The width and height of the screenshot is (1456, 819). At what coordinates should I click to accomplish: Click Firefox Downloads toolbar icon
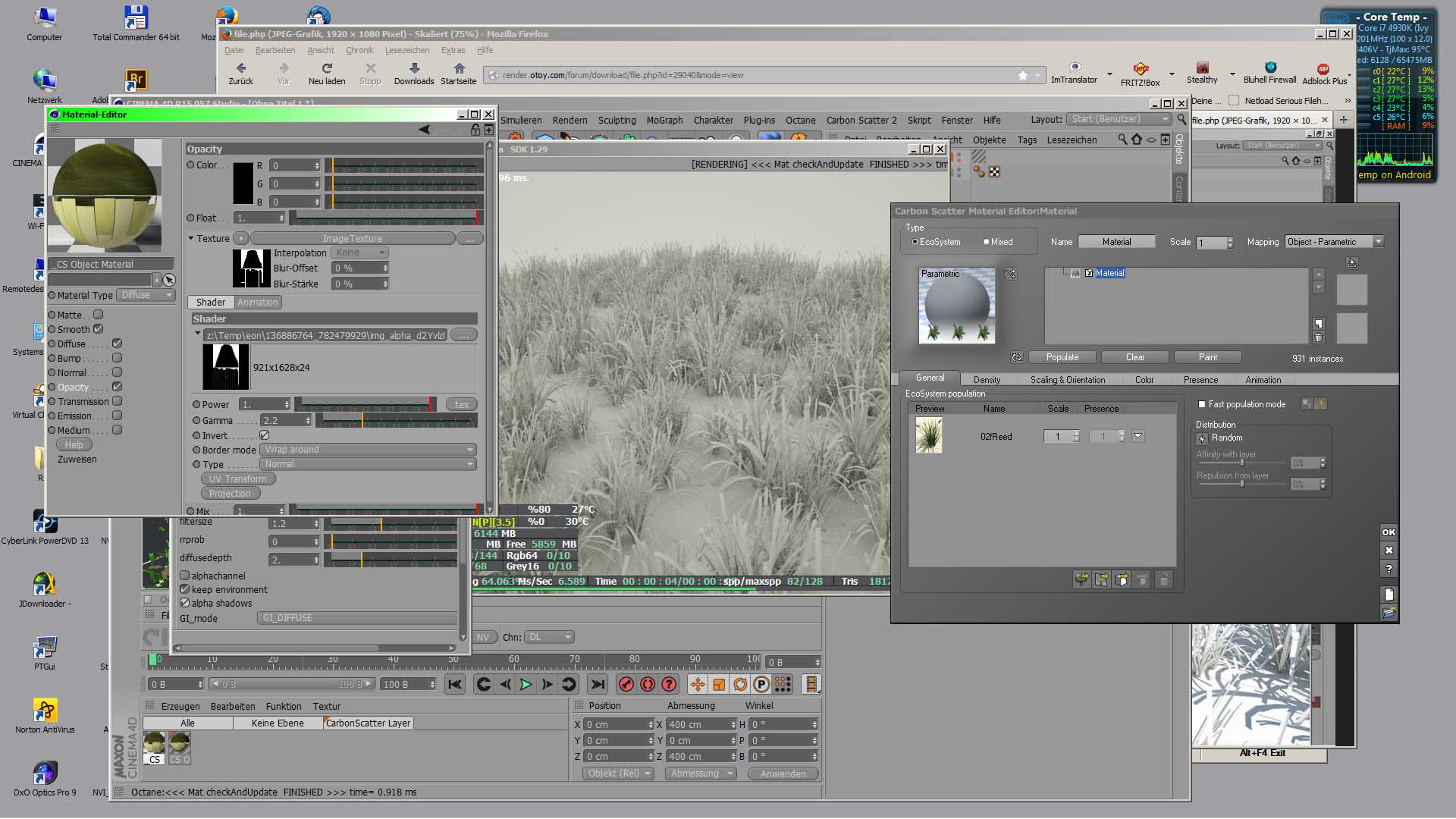(x=414, y=73)
